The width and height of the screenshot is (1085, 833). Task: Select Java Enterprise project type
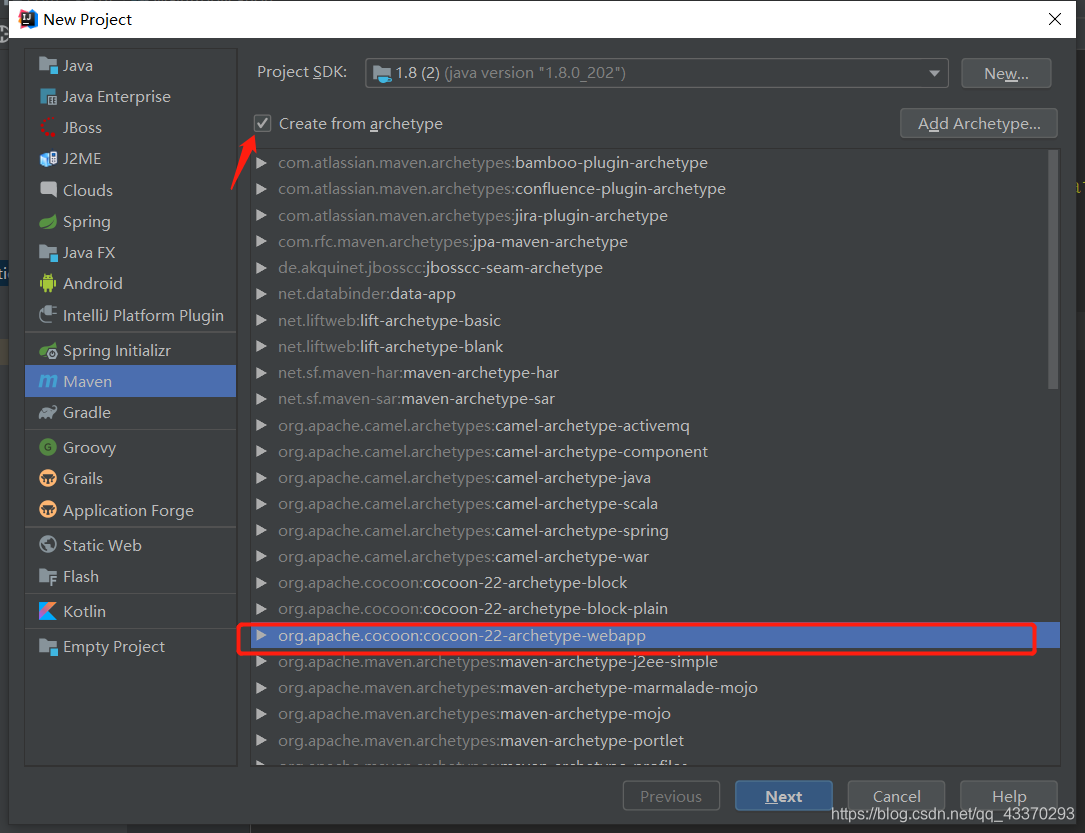pyautogui.click(x=130, y=97)
